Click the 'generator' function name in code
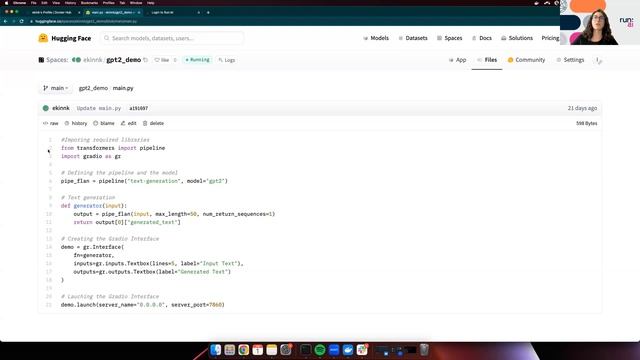640x360 pixels. click(x=87, y=206)
